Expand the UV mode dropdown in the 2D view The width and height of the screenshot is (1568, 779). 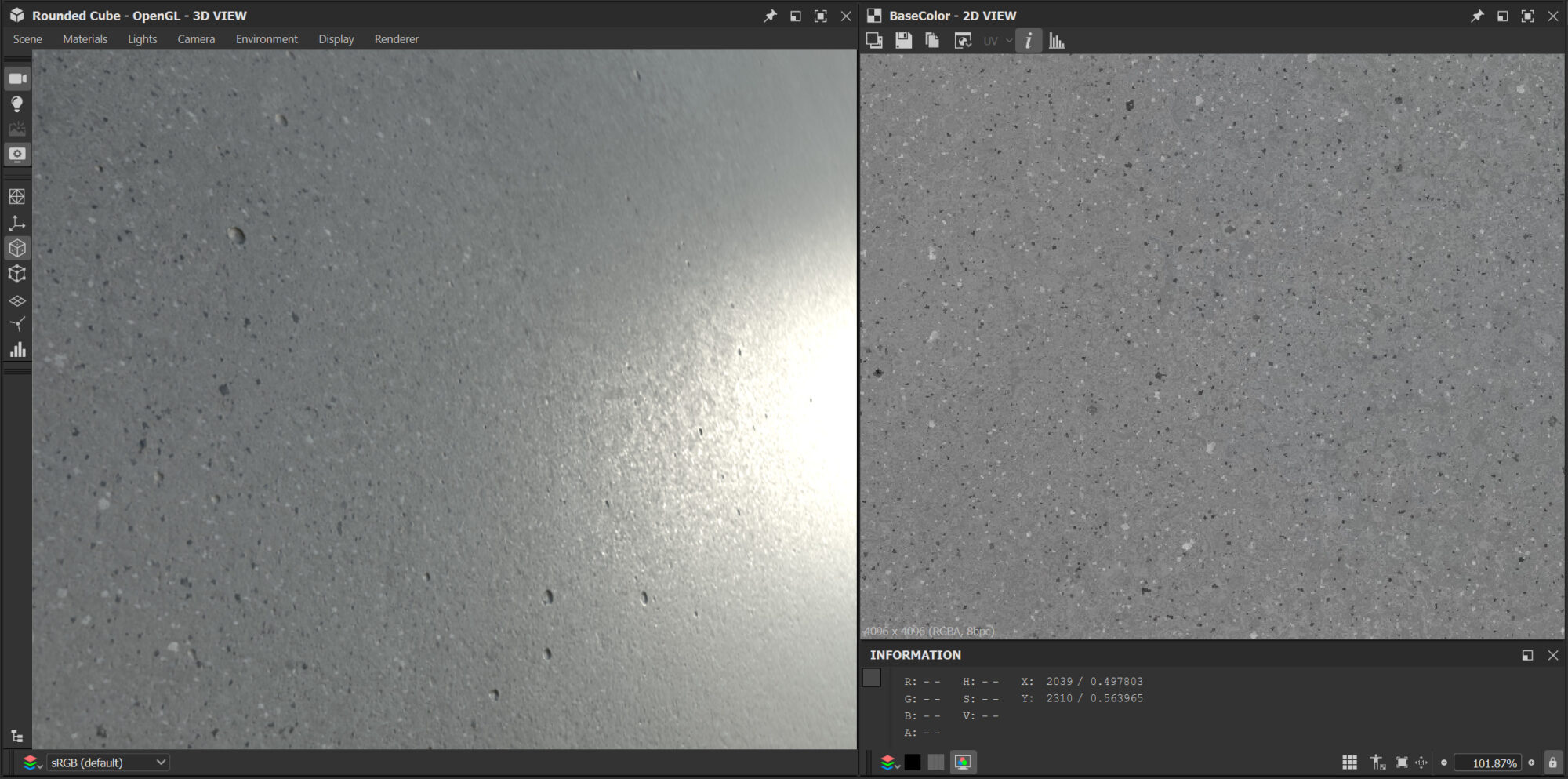pyautogui.click(x=996, y=40)
